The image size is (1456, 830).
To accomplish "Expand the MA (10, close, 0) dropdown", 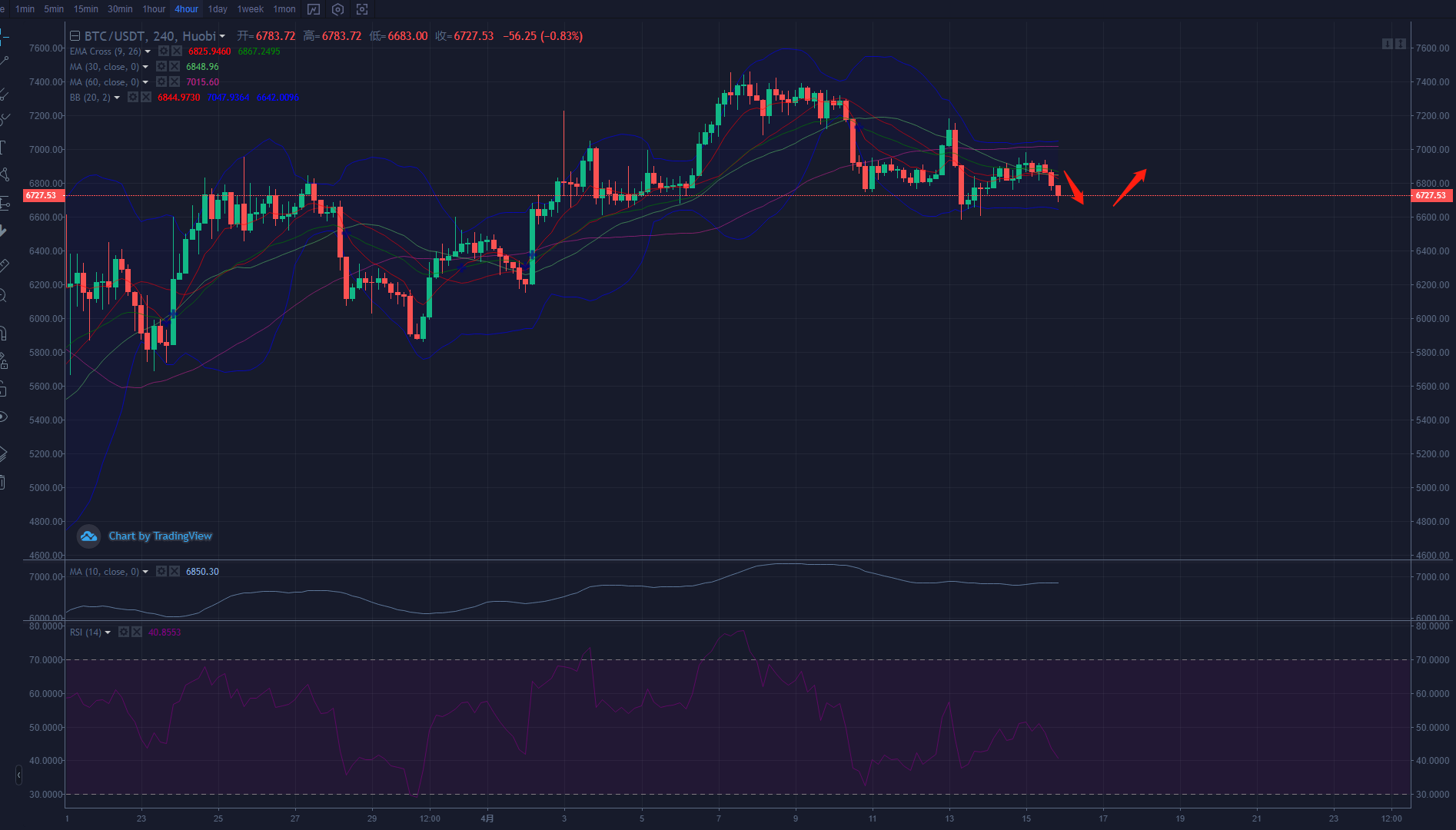I will pyautogui.click(x=145, y=572).
